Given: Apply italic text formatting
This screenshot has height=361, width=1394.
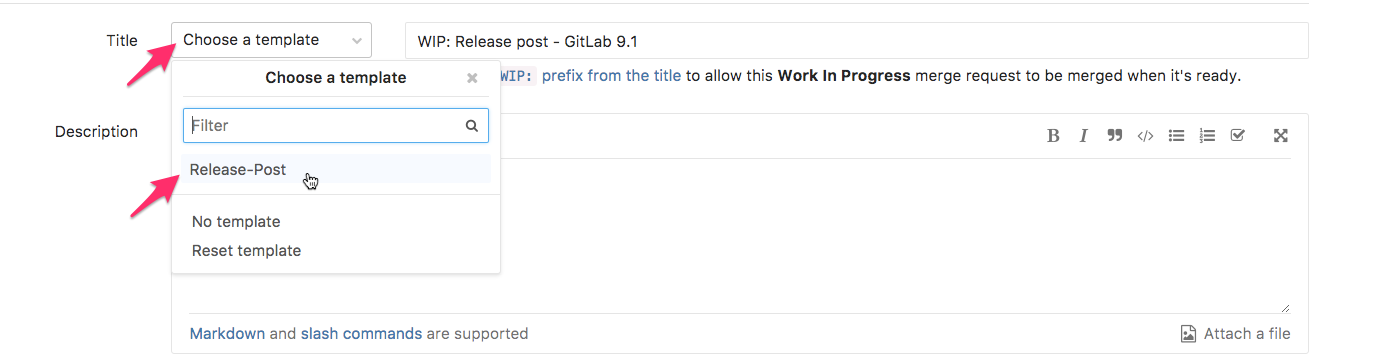Looking at the screenshot, I should (x=1083, y=136).
